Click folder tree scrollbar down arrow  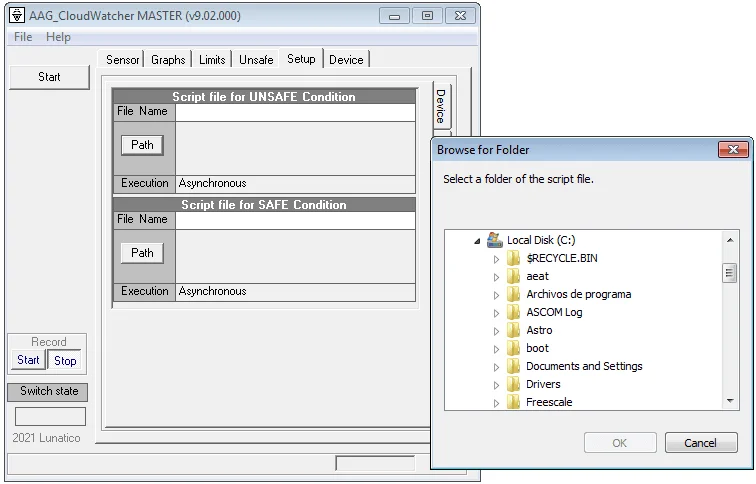(x=730, y=401)
